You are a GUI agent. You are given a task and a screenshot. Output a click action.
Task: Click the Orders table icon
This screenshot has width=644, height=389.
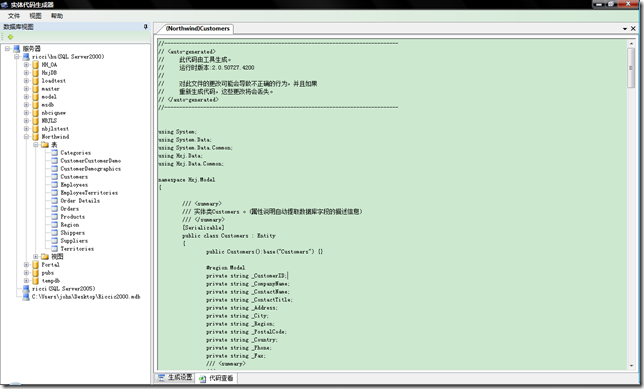(54, 209)
